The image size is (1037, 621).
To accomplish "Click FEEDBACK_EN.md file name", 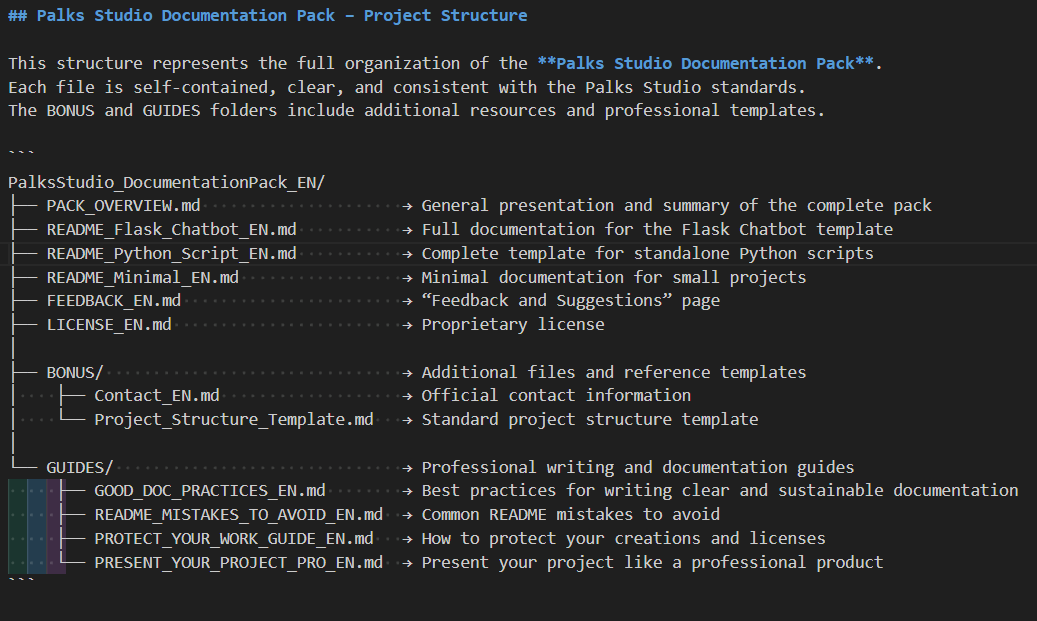I will [113, 301].
